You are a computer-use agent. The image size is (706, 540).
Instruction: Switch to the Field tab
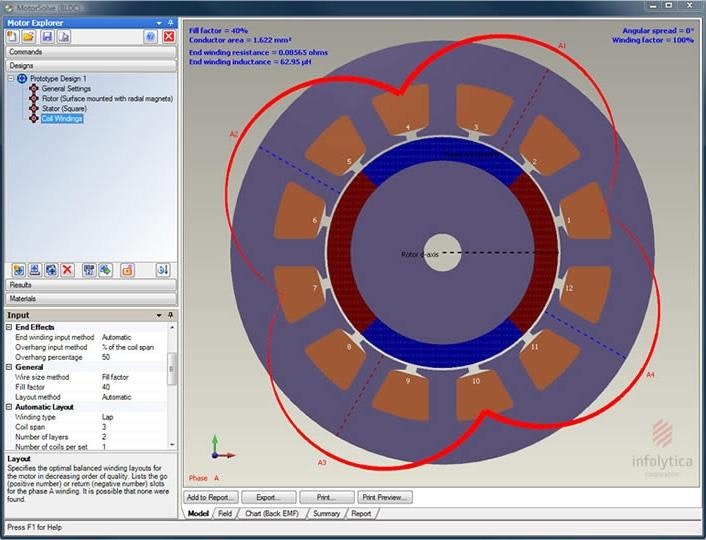click(x=225, y=513)
